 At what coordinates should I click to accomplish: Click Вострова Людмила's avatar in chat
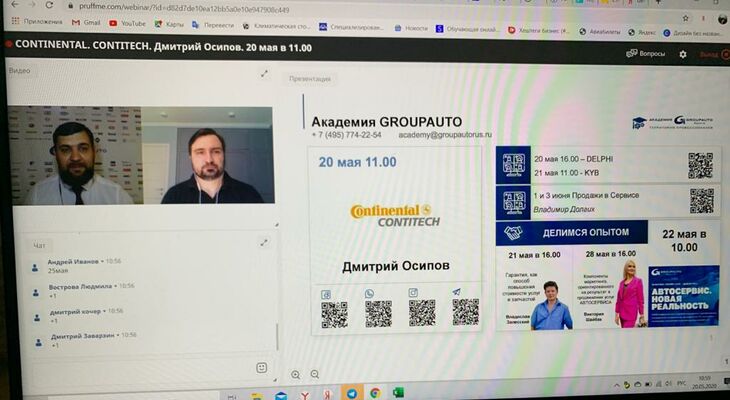click(36, 293)
